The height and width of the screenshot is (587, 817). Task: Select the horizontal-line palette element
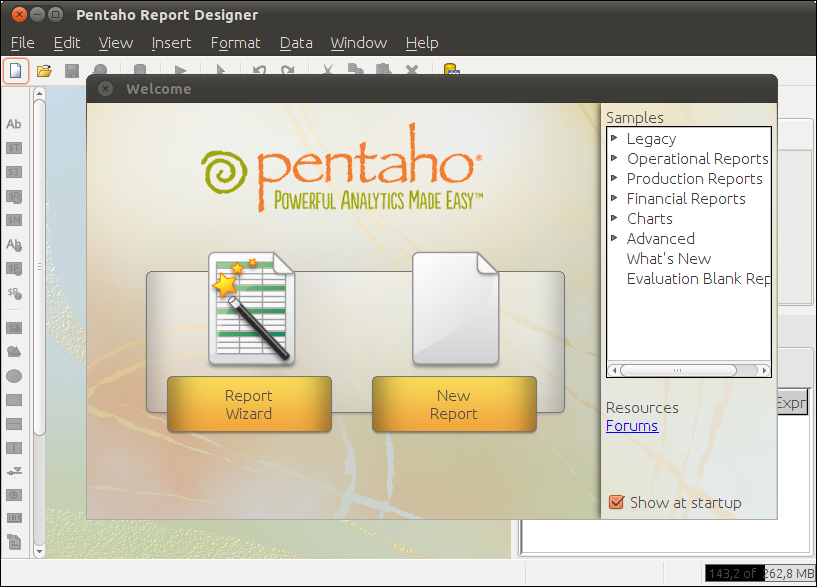coord(14,424)
